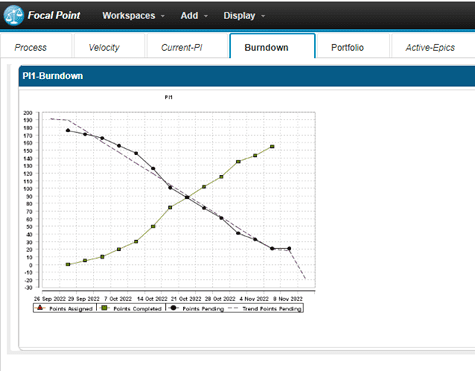Switch to the Active-Epics tab
This screenshot has width=475, height=371.
click(433, 46)
